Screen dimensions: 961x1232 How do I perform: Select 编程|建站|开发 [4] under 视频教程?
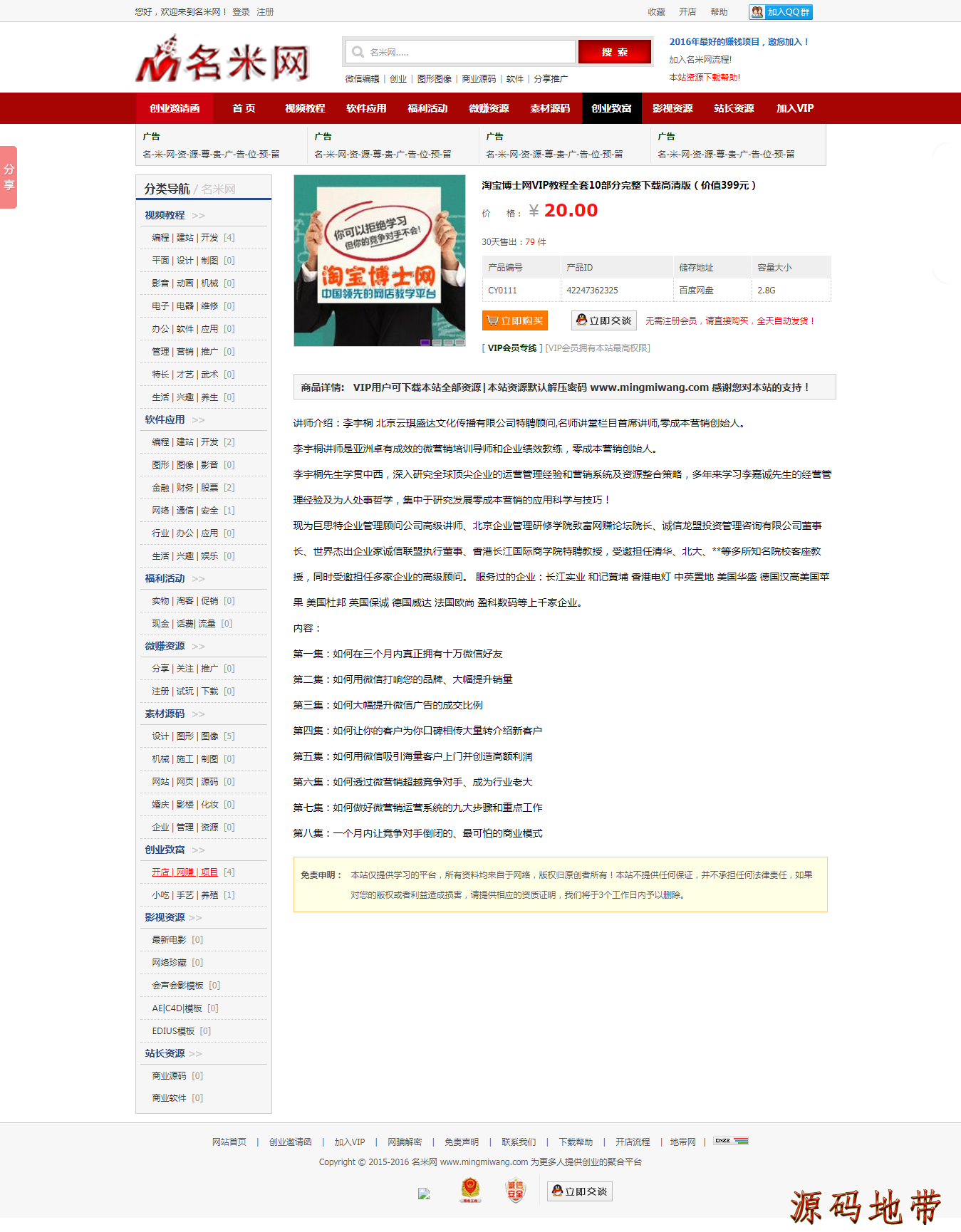tap(193, 238)
